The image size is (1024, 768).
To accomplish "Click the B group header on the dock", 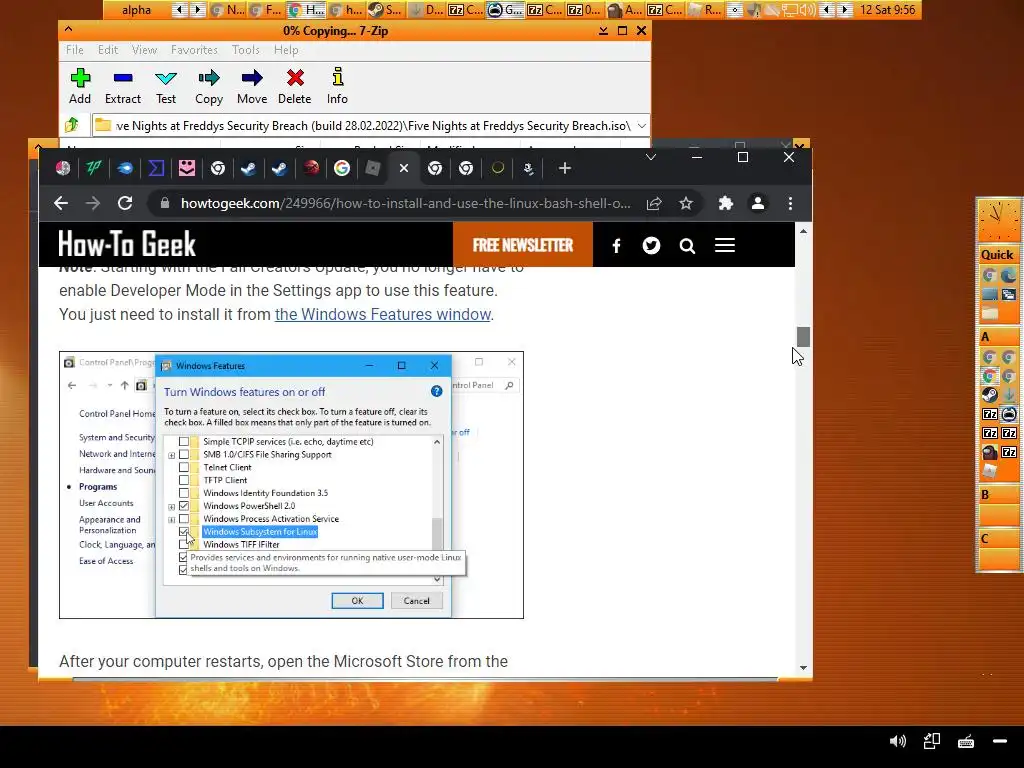I will point(997,494).
